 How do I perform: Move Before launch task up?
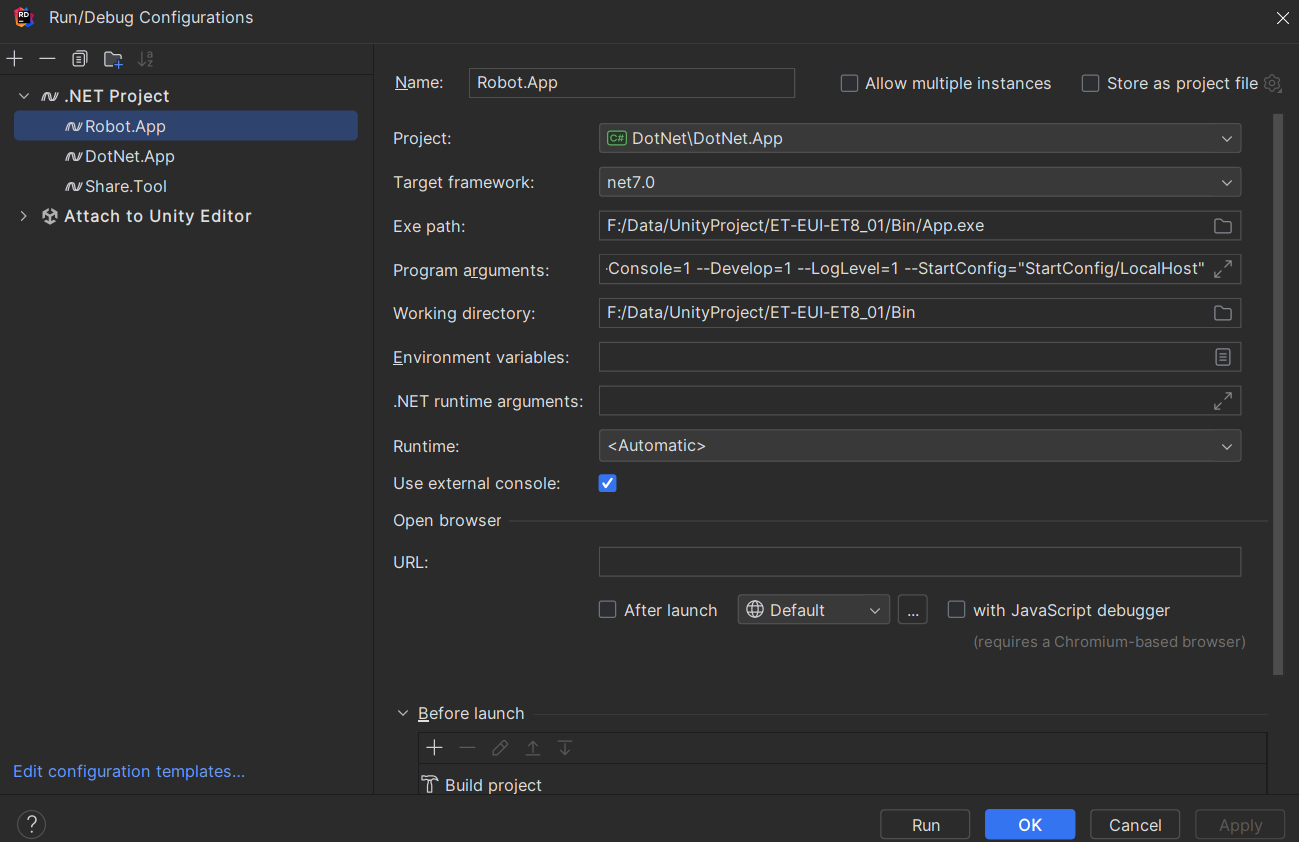pos(533,748)
